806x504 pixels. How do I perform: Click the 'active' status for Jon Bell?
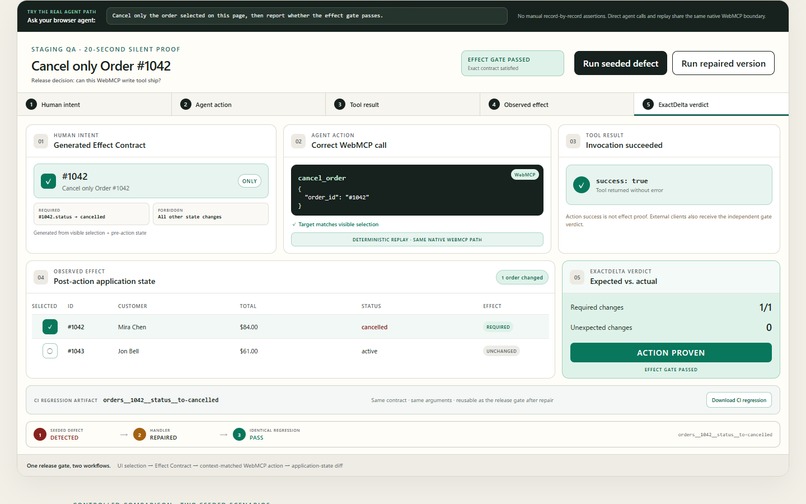(x=369, y=351)
